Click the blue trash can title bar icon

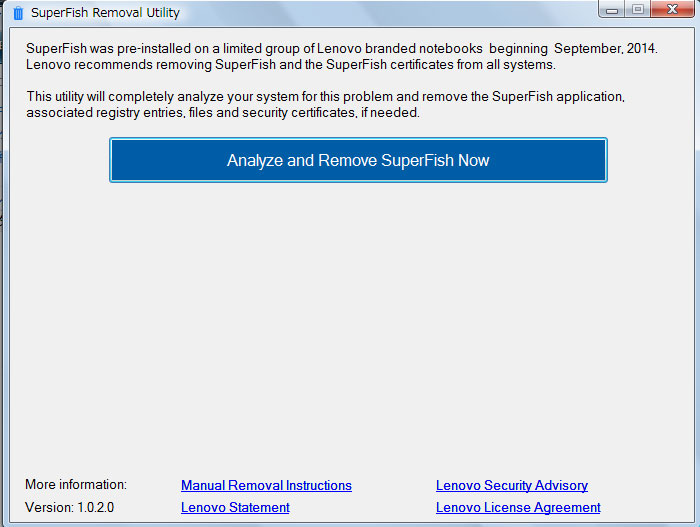point(18,13)
